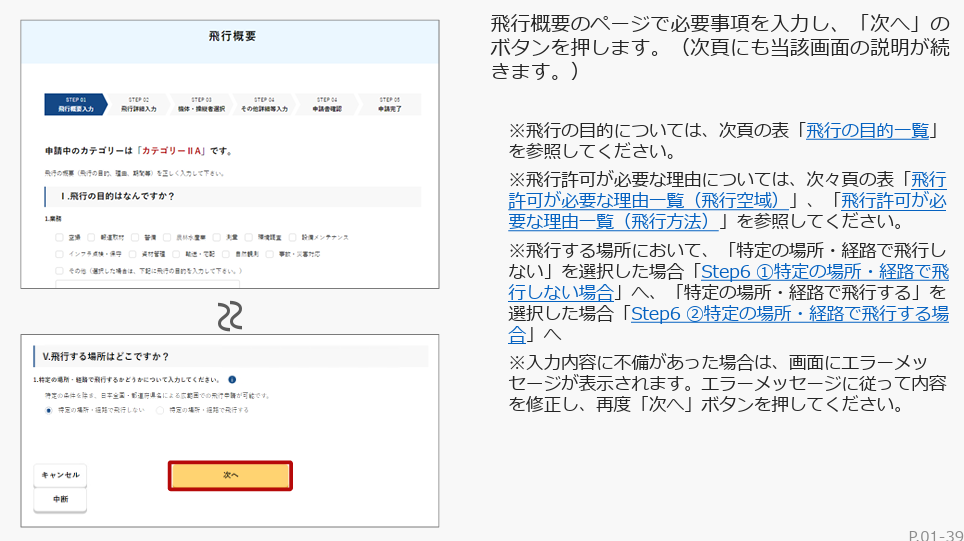Click the 飛行概要 page title

(232, 36)
